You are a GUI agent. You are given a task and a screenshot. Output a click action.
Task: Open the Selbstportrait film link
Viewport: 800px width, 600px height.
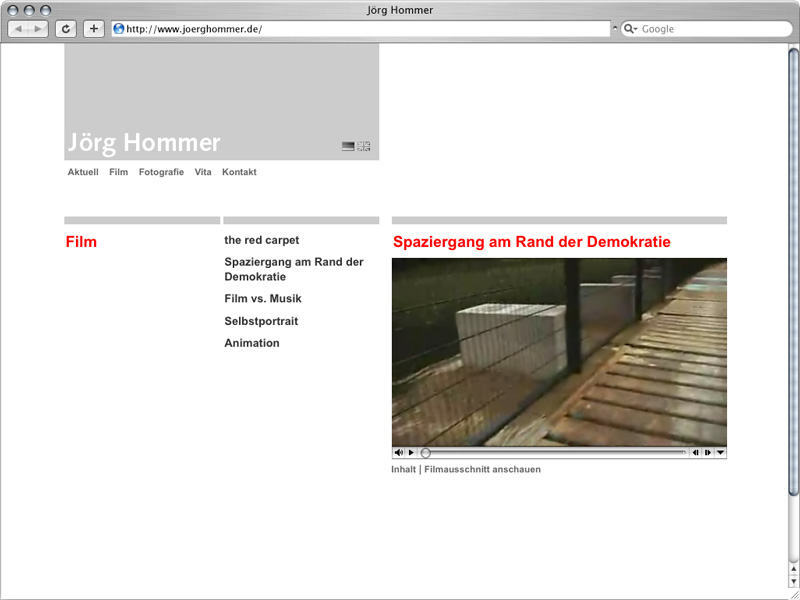pyautogui.click(x=261, y=321)
